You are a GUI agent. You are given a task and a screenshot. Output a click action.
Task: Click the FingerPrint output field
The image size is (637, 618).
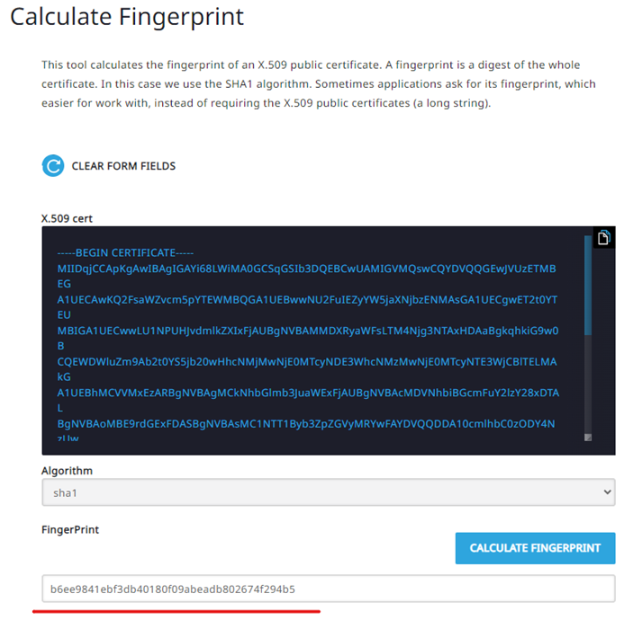pyautogui.click(x=328, y=588)
